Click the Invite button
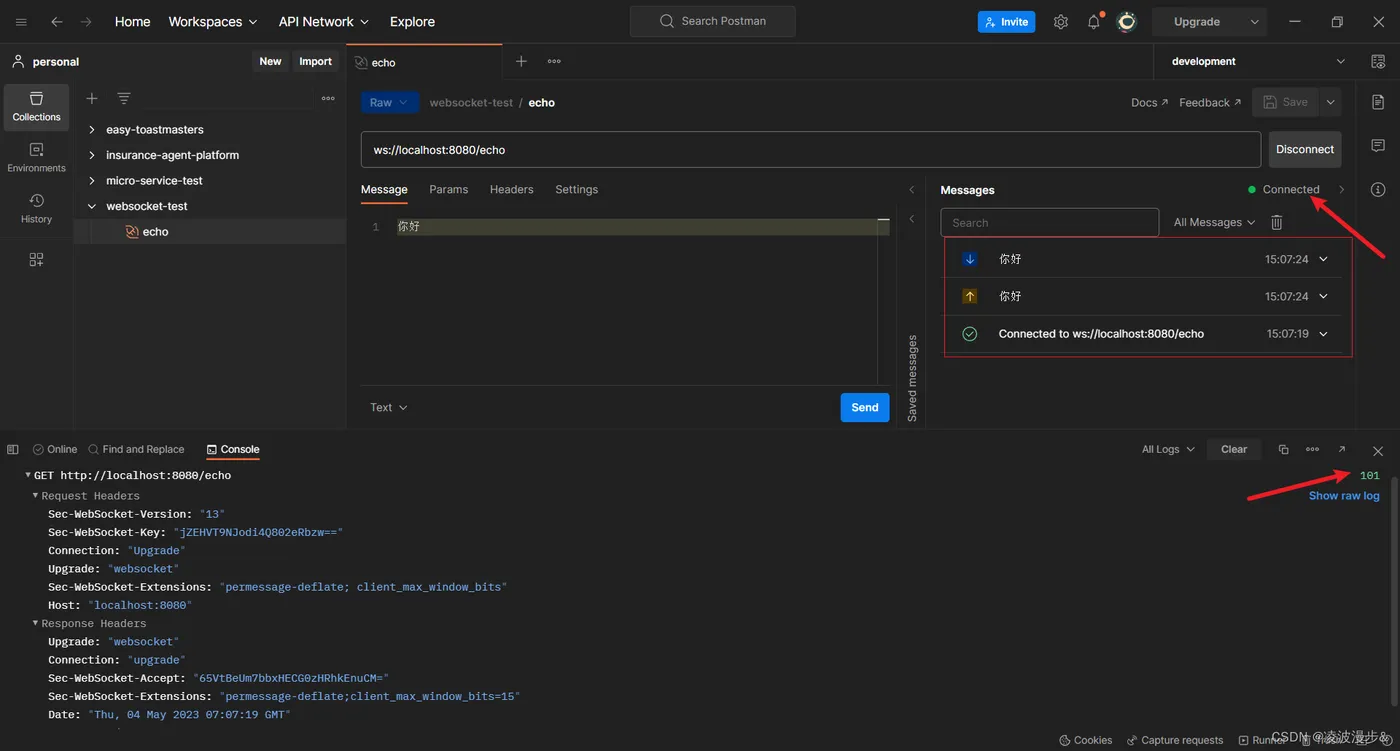Screen dimensions: 1400x751 [x=1006, y=22]
